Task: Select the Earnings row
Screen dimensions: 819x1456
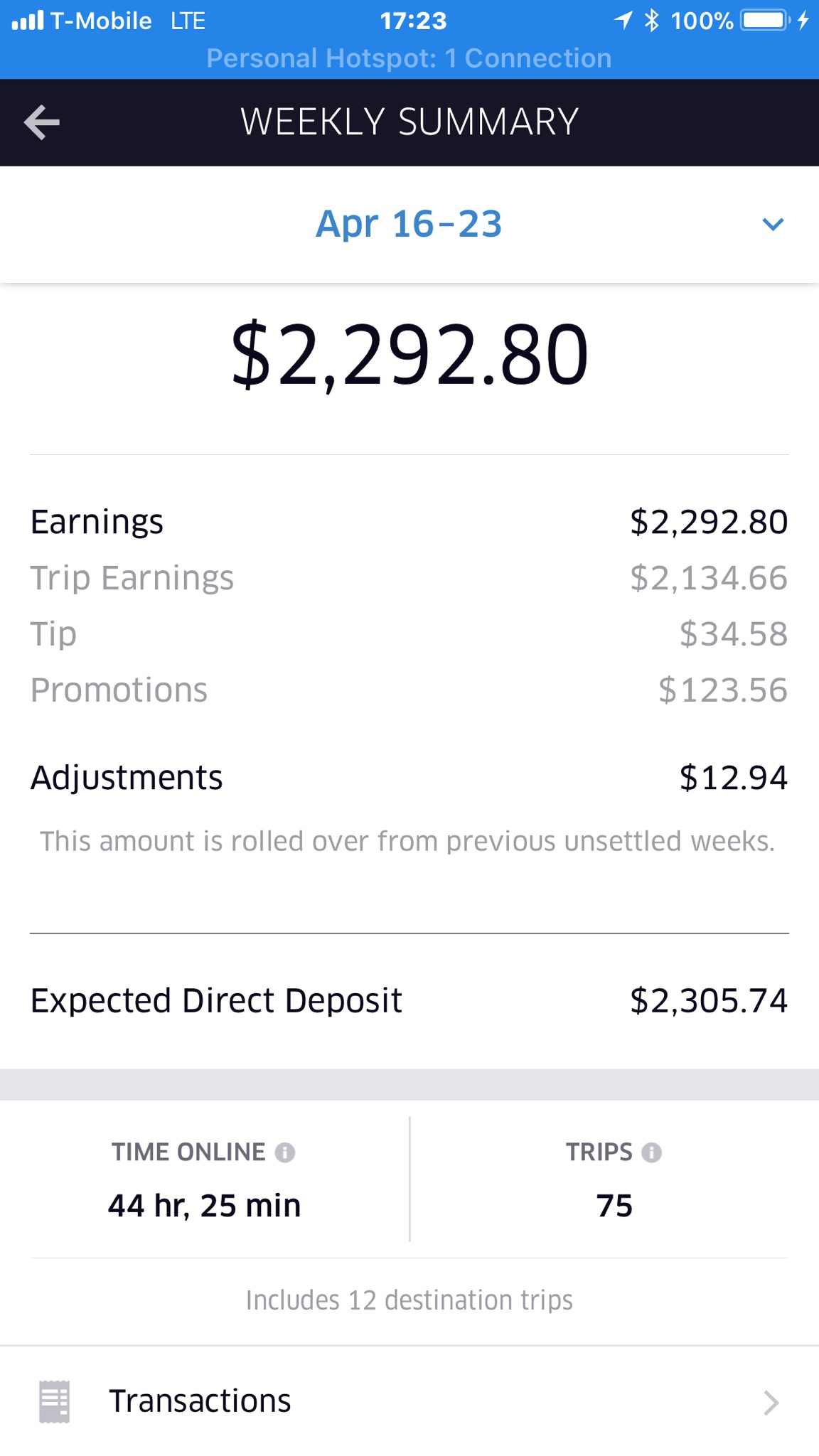Action: point(409,522)
